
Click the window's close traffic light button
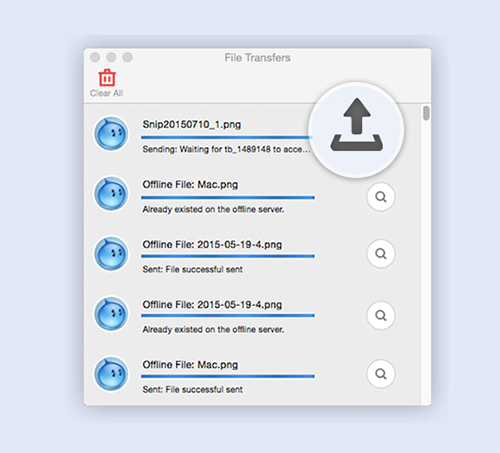(x=95, y=57)
